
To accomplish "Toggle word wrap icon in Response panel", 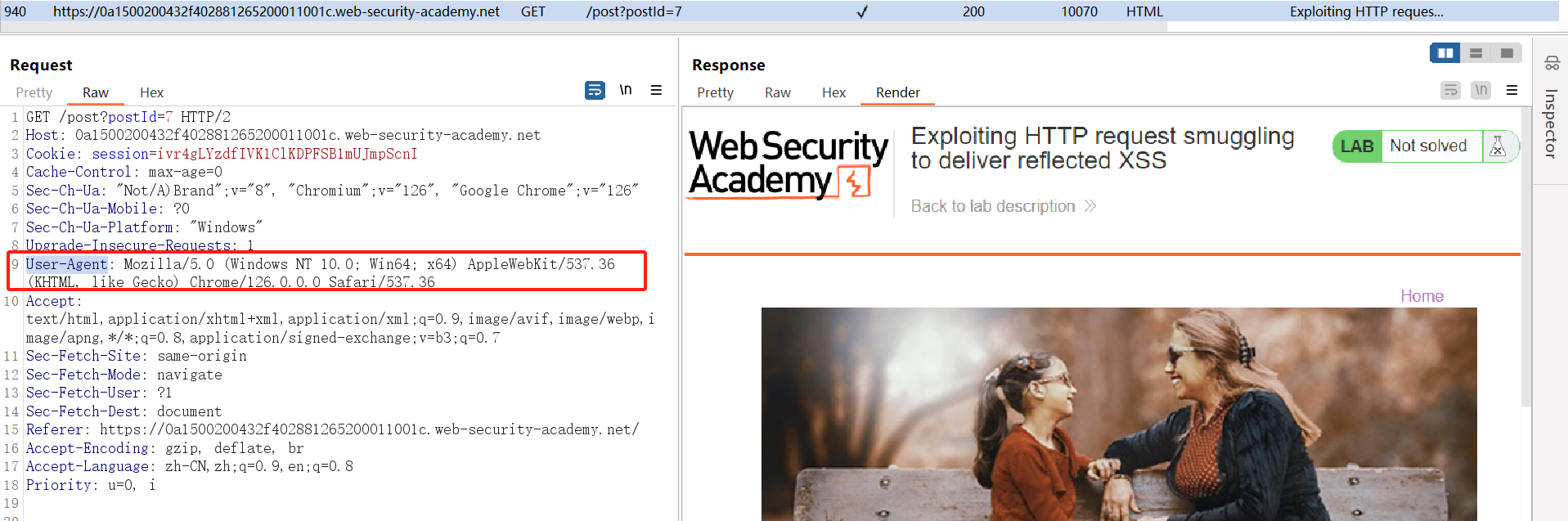I will (1450, 90).
